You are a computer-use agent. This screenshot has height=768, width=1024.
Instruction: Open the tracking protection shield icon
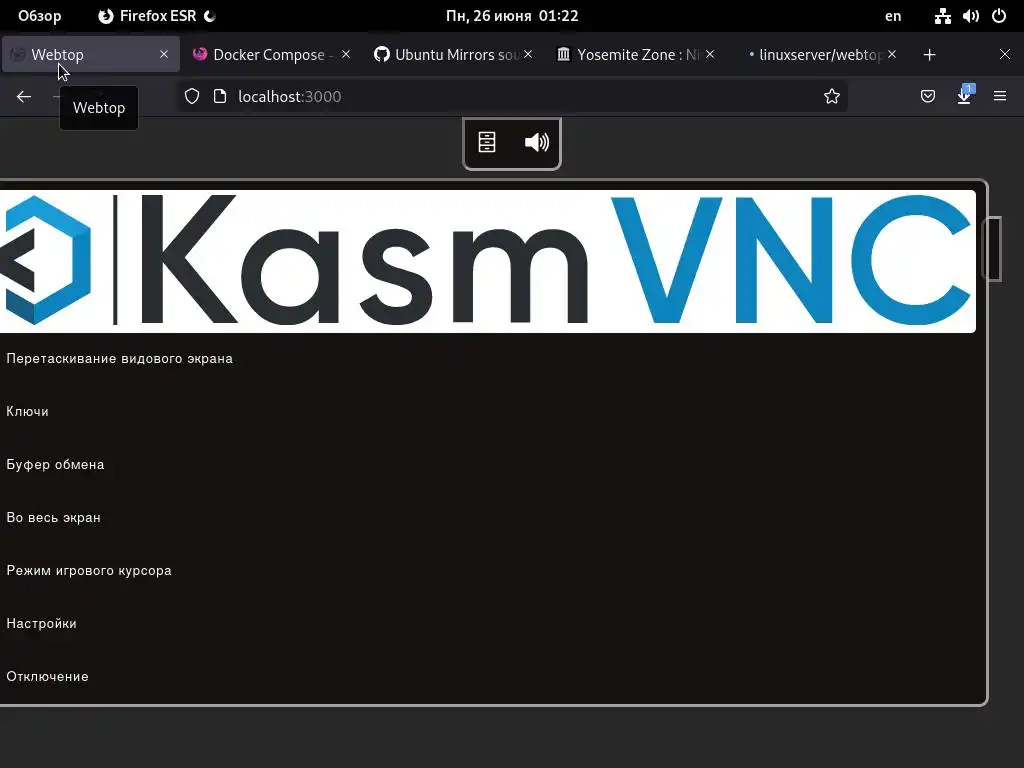192,97
